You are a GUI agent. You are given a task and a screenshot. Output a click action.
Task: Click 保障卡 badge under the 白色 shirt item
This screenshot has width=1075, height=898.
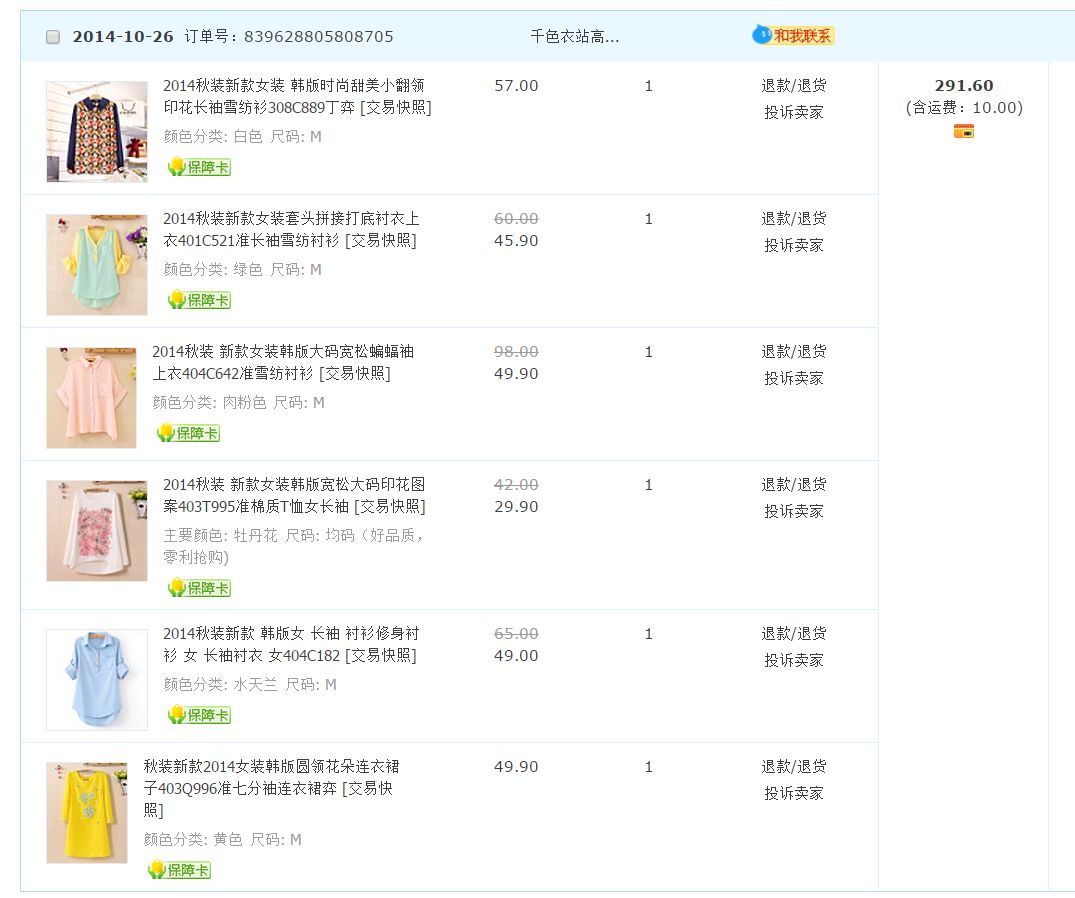pyautogui.click(x=199, y=167)
